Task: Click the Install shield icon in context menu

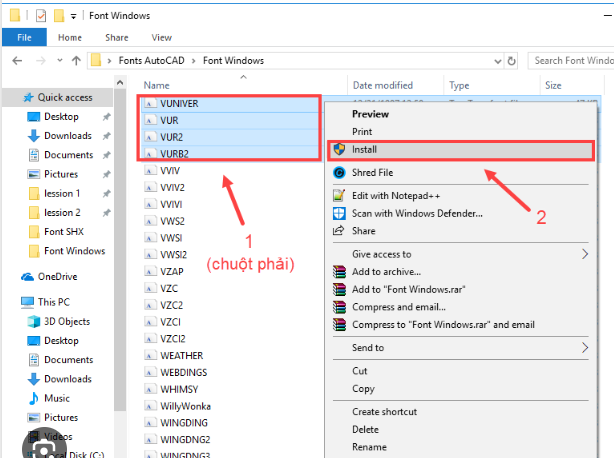Action: 338,150
